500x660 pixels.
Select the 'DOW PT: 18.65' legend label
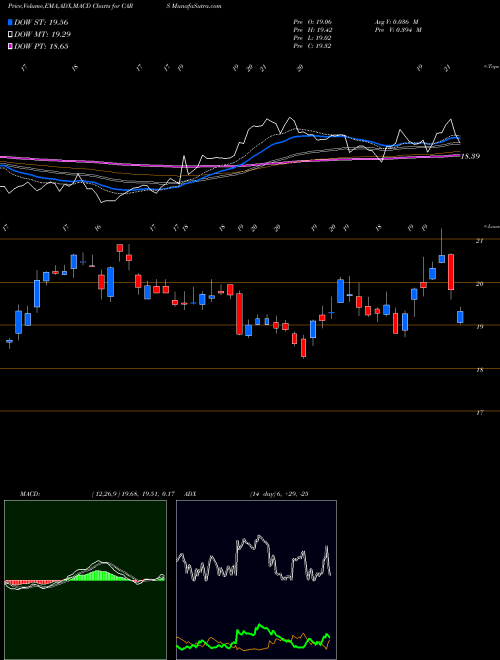pos(41,46)
